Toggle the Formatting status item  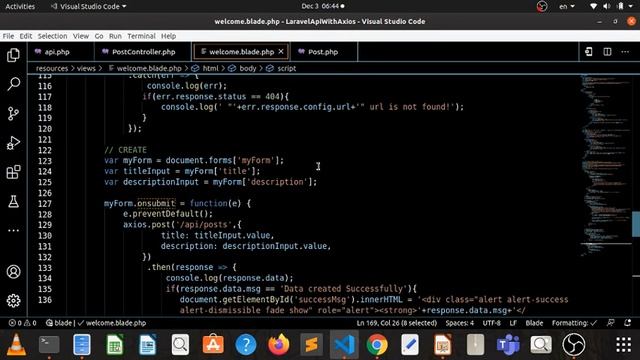point(574,323)
